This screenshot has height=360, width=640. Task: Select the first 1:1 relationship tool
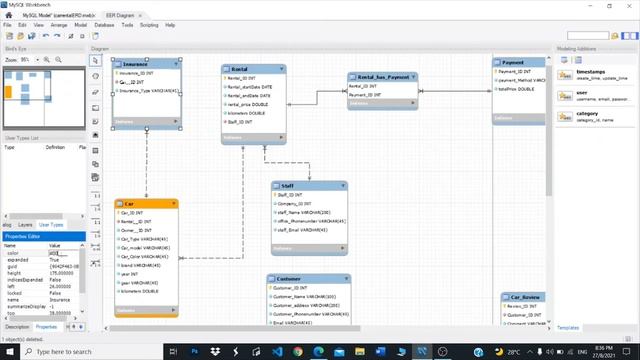(96, 194)
